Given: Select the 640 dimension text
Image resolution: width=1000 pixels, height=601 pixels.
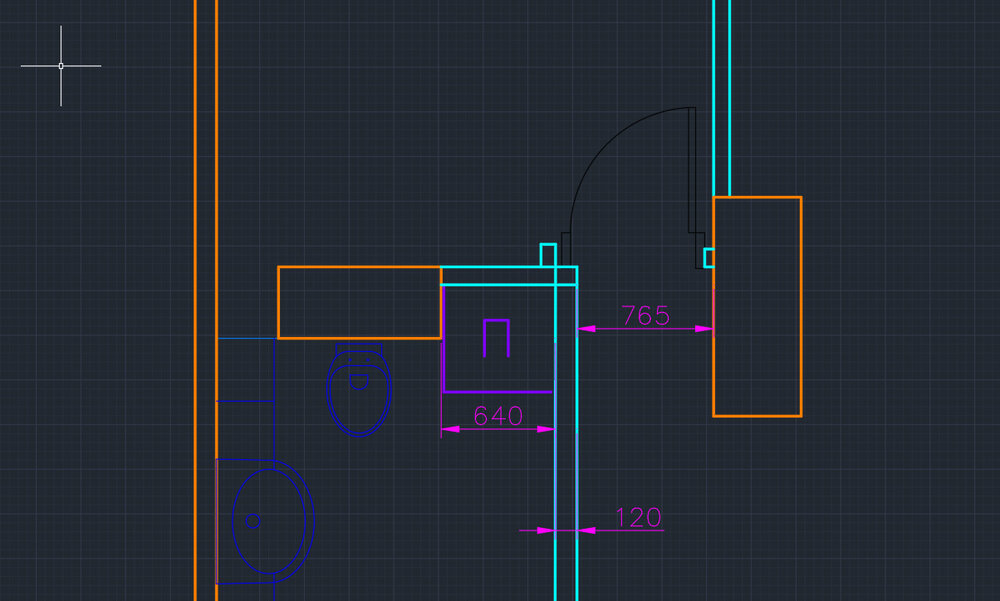Looking at the screenshot, I should (498, 417).
